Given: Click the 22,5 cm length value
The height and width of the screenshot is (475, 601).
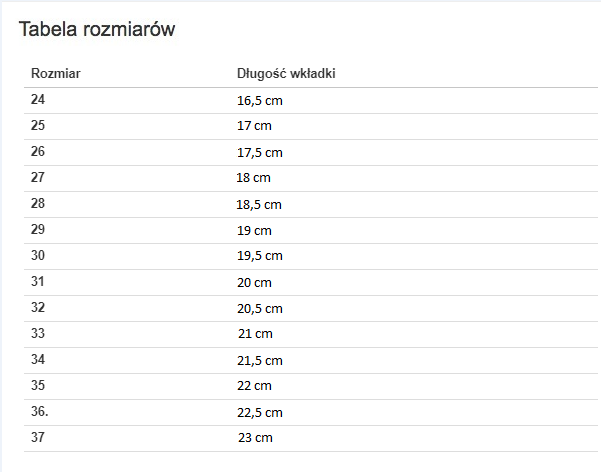Looking at the screenshot, I should point(259,413).
